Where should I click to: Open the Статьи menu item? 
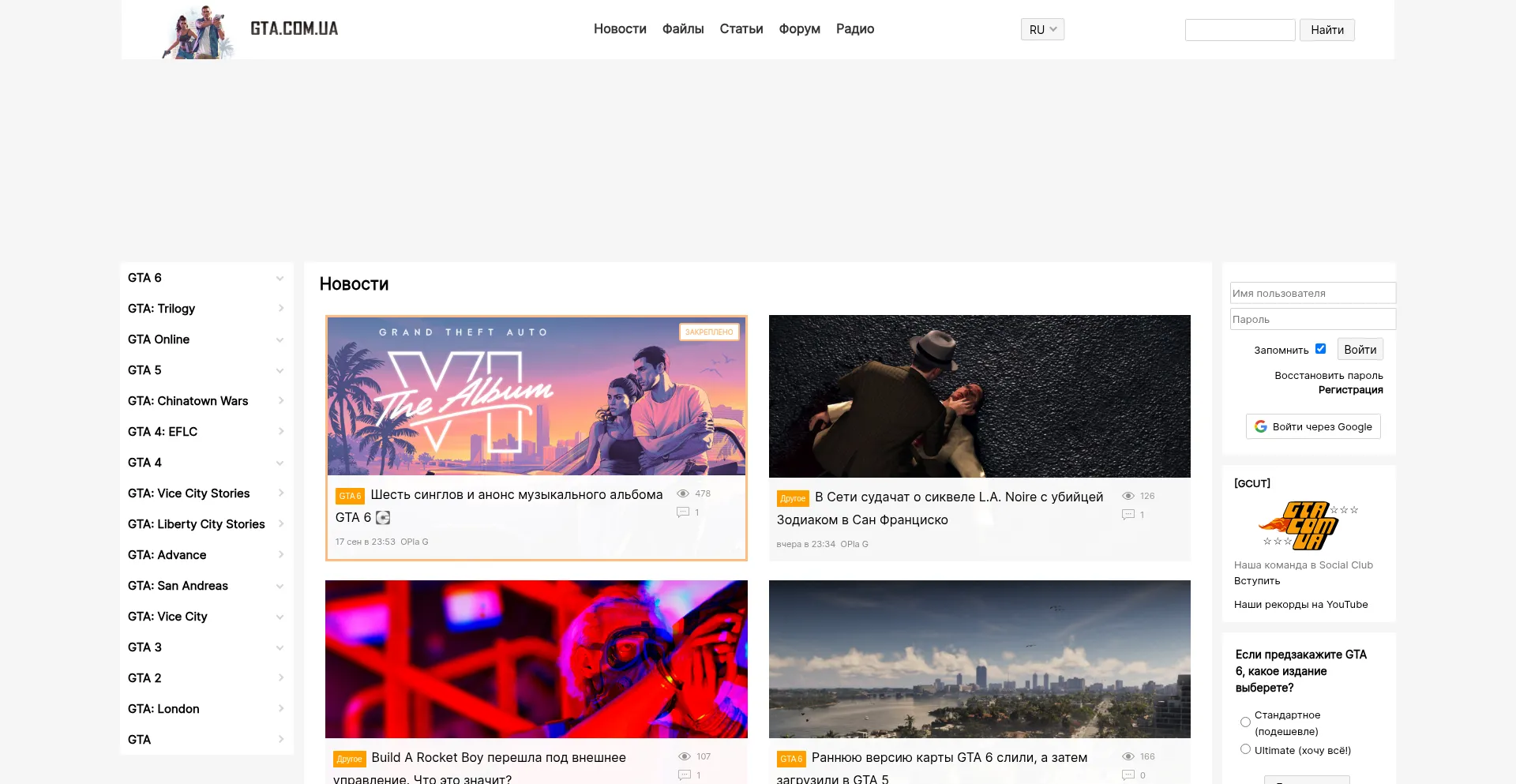click(x=741, y=29)
